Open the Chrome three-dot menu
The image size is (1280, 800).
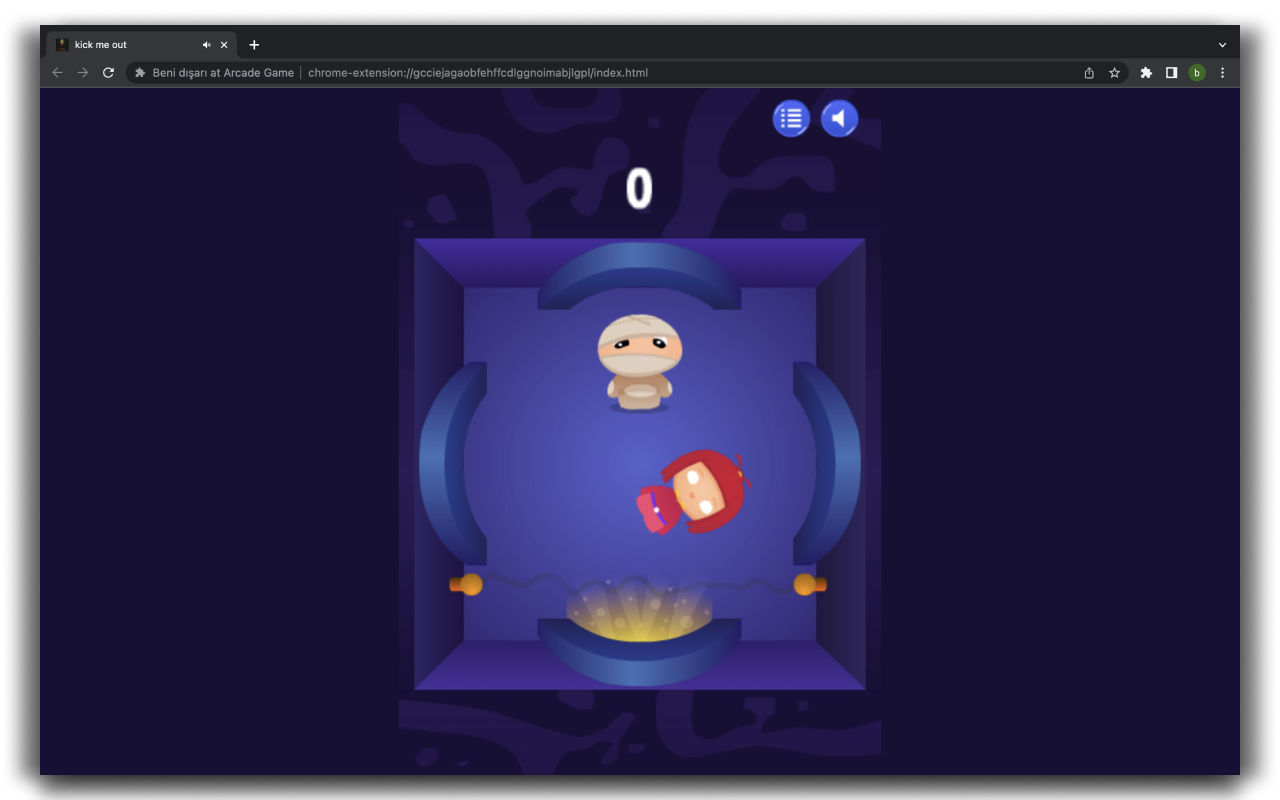coord(1222,72)
